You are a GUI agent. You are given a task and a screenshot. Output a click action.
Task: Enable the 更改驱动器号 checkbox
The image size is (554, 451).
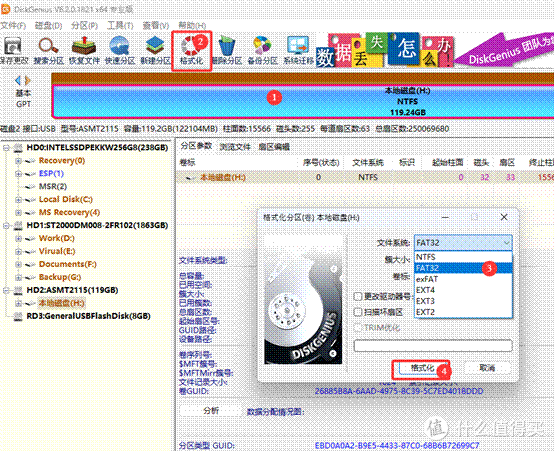(x=358, y=296)
